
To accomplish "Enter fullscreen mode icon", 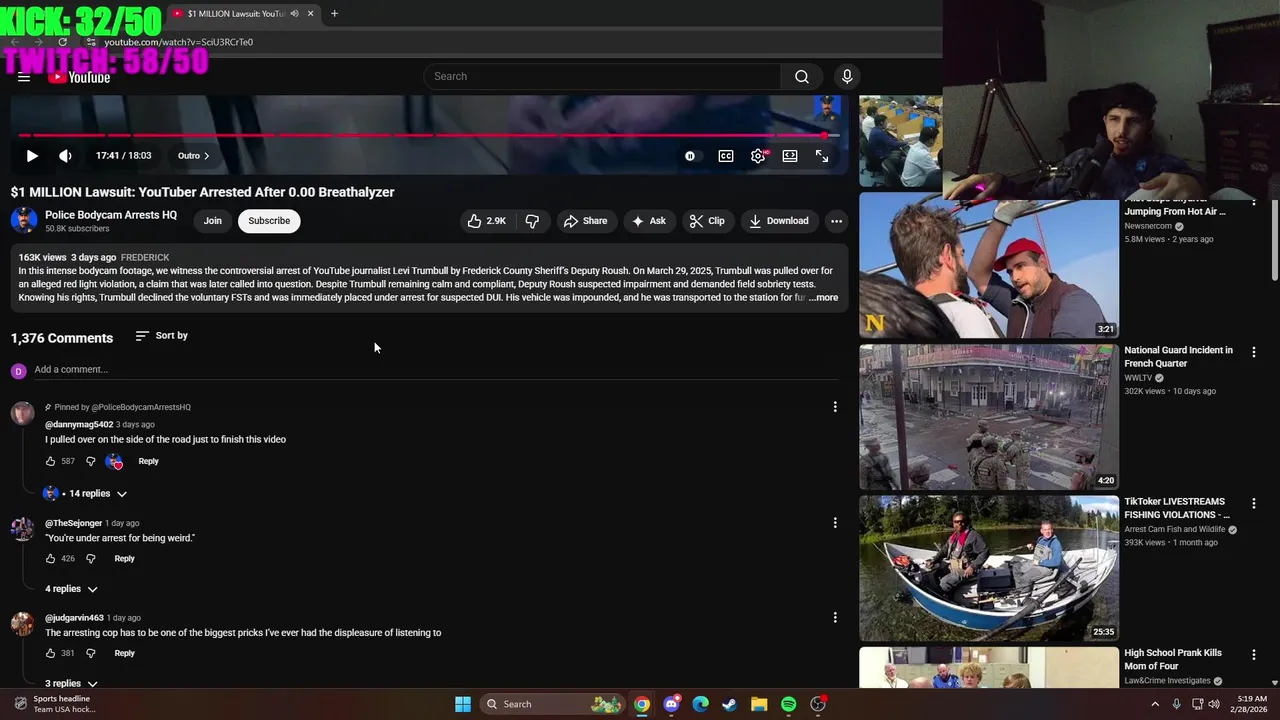I will 822,156.
